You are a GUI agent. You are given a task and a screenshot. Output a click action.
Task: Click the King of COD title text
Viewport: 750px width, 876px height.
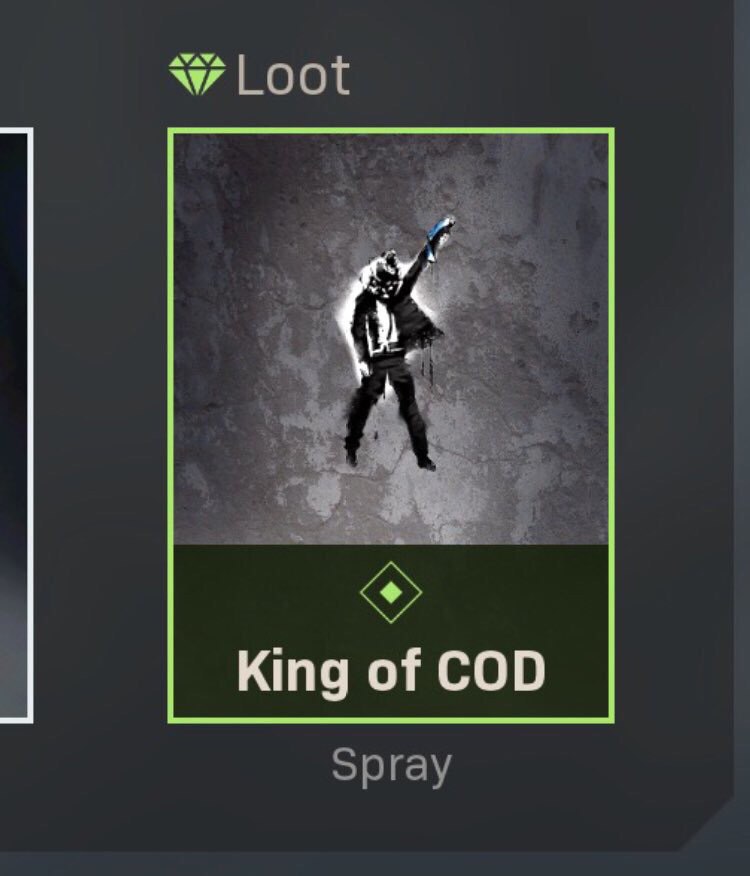pos(391,672)
